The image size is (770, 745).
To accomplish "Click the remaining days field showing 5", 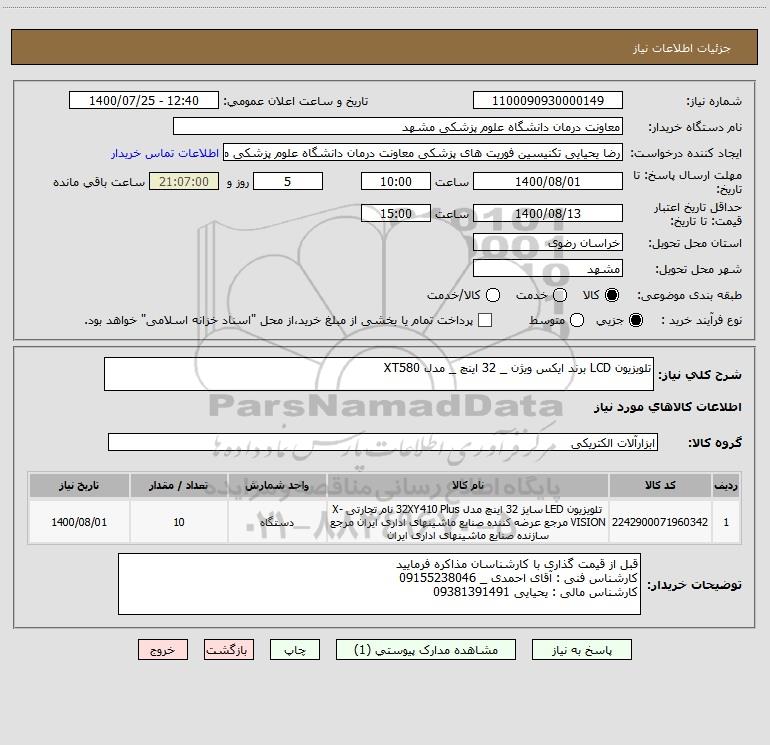I will tap(288, 182).
